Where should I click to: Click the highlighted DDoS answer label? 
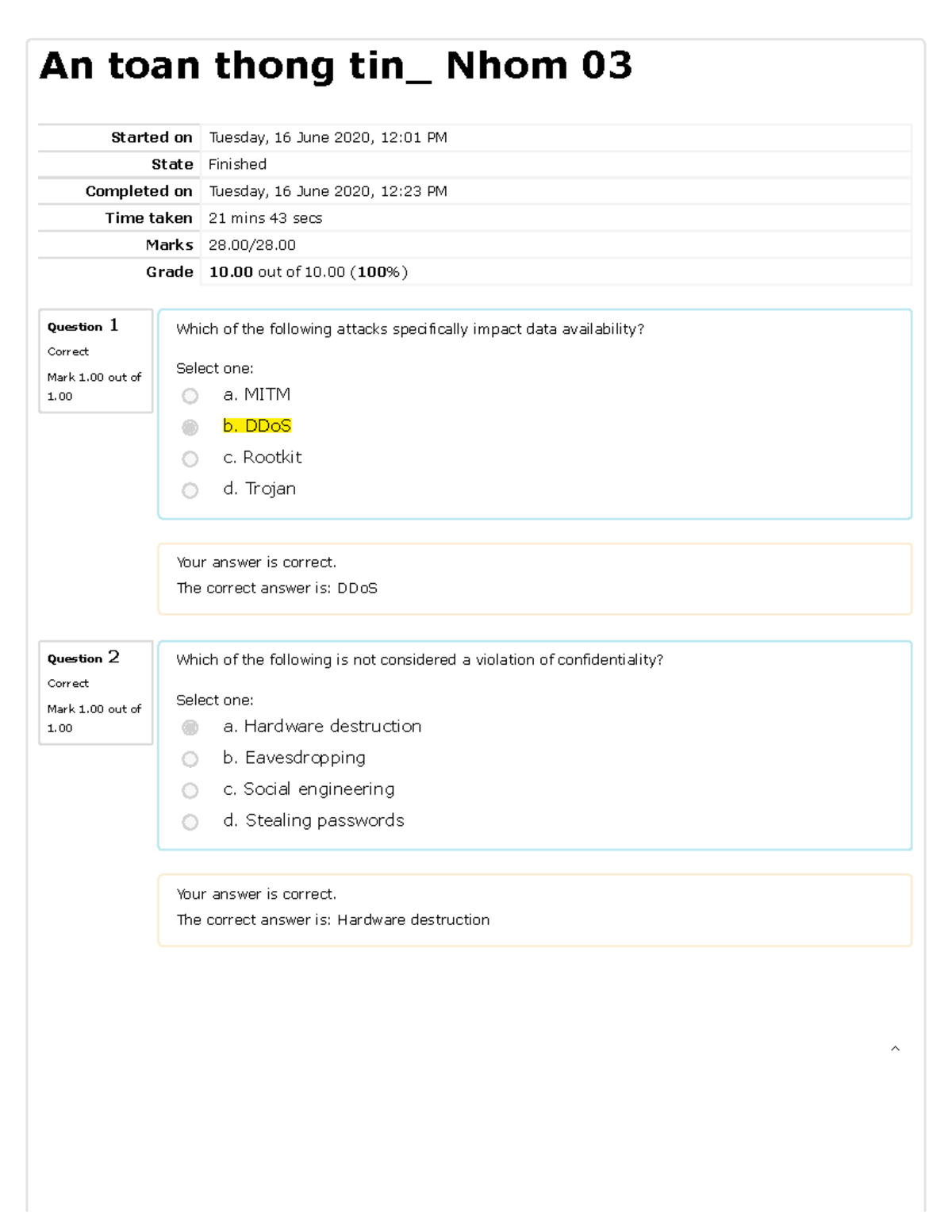coord(257,426)
